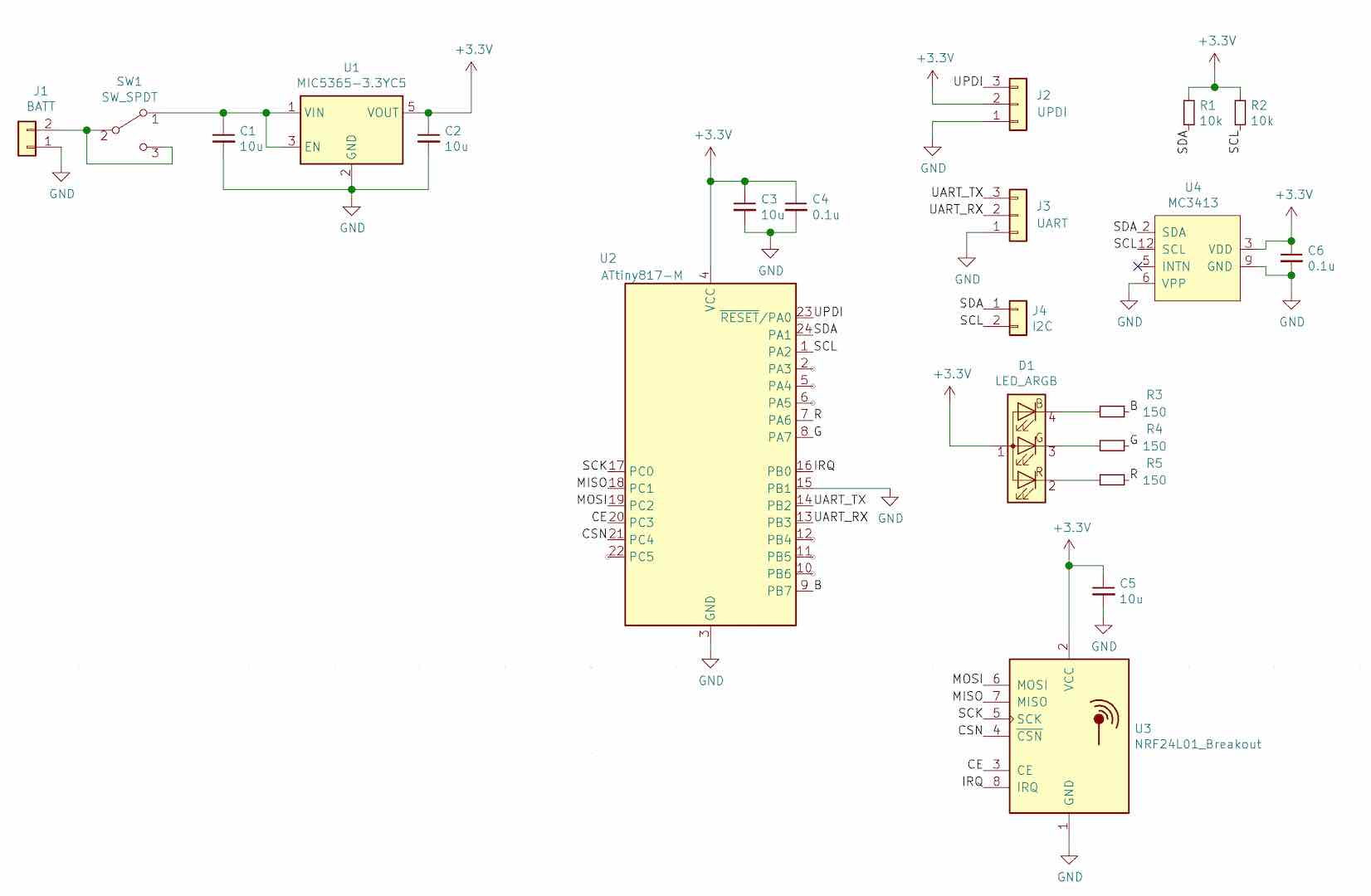Click the J1 BATT connector symbol
The image size is (1371, 896).
[x=27, y=139]
